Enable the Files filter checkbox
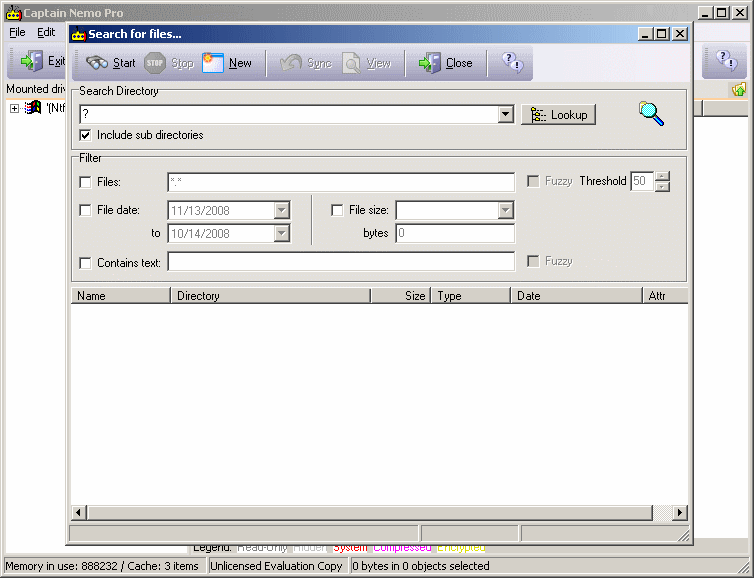Viewport: 754px width, 578px height. click(85, 182)
